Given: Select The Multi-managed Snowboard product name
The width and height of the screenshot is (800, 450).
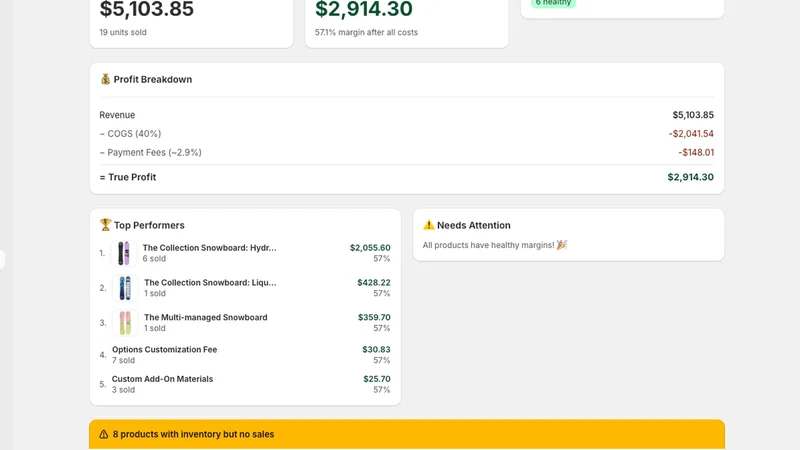Looking at the screenshot, I should pyautogui.click(x=206, y=317).
